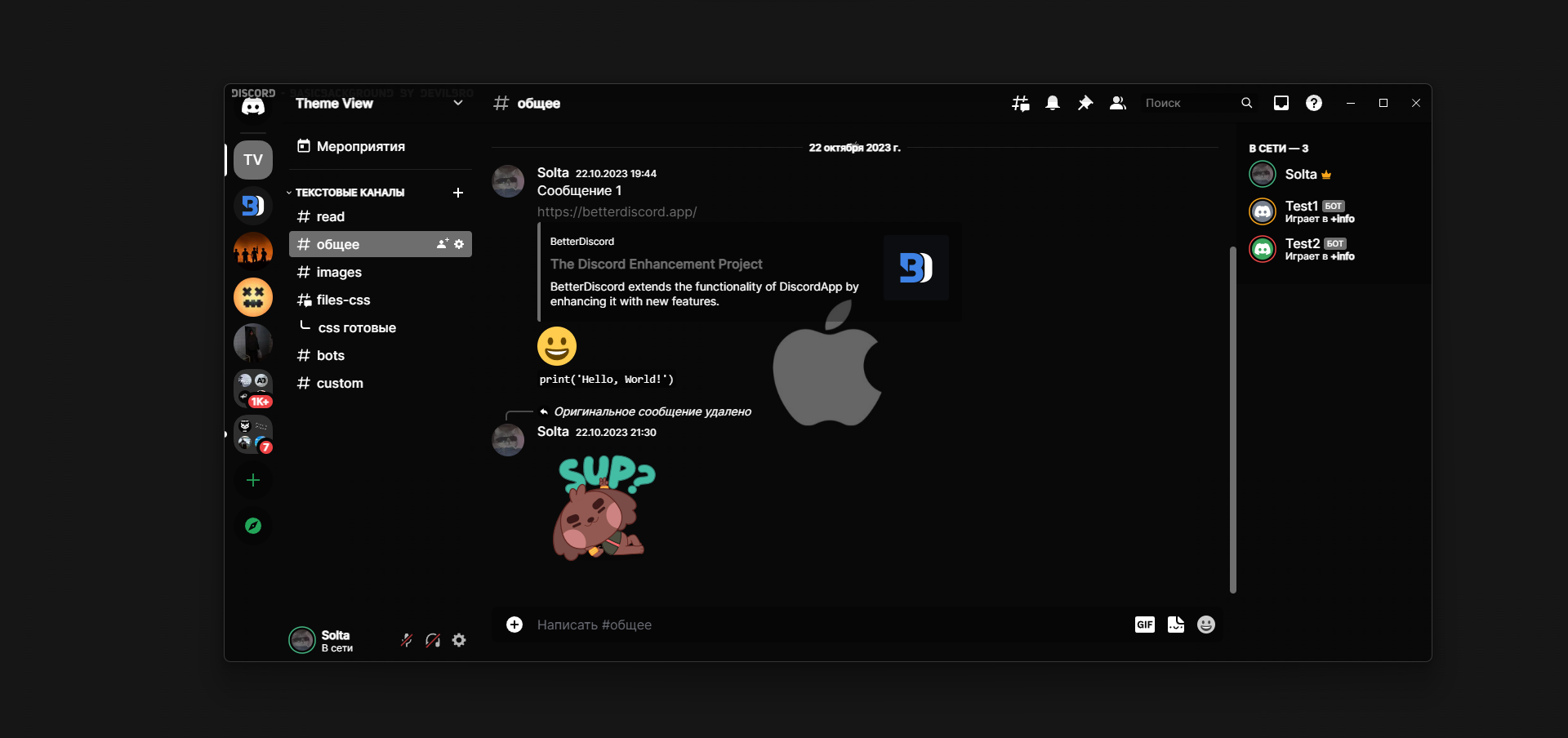Open settings gear for the общее channel
This screenshot has width=1568, height=738.
point(461,244)
